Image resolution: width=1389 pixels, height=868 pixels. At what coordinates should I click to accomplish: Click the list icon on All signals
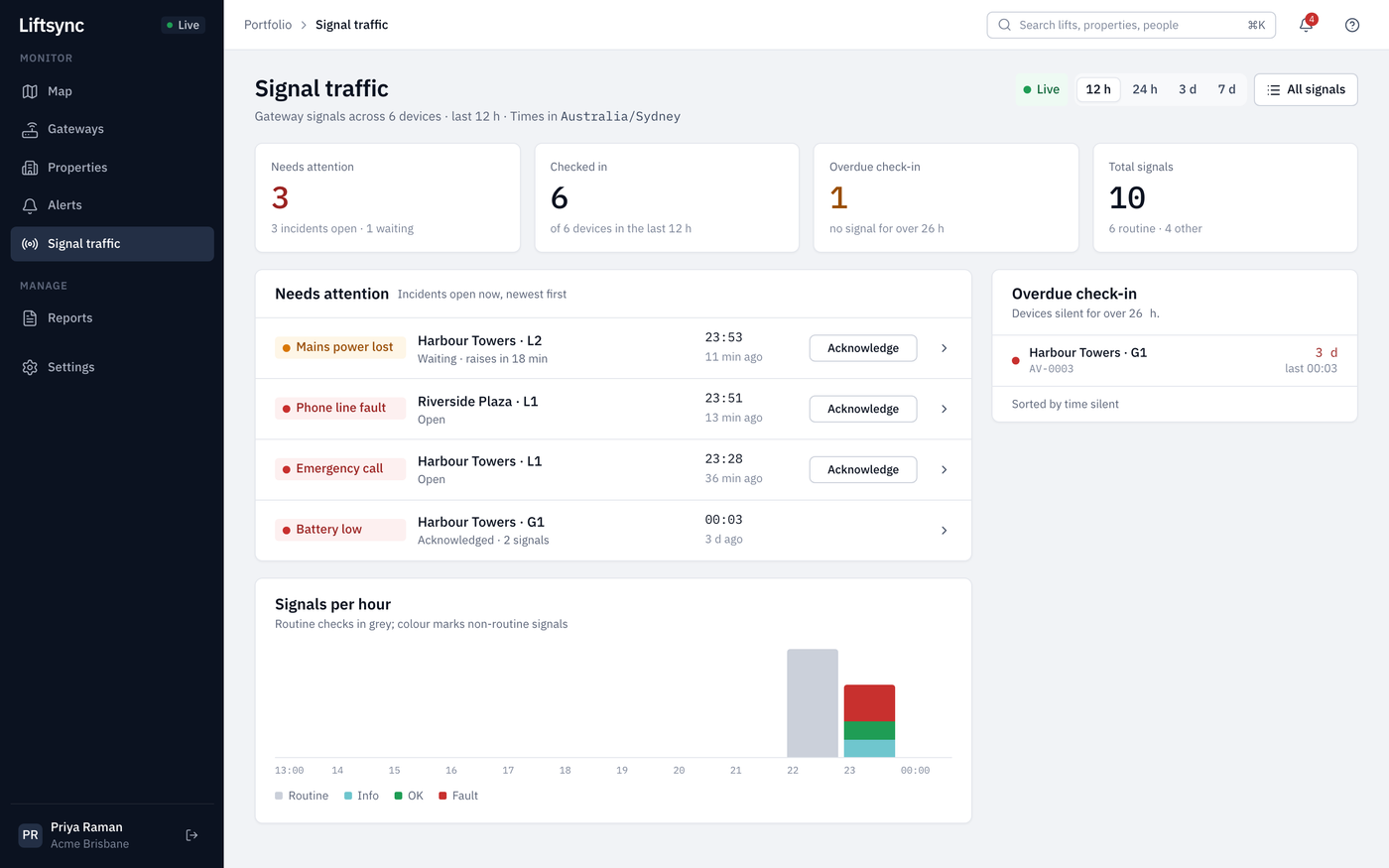pos(1274,90)
